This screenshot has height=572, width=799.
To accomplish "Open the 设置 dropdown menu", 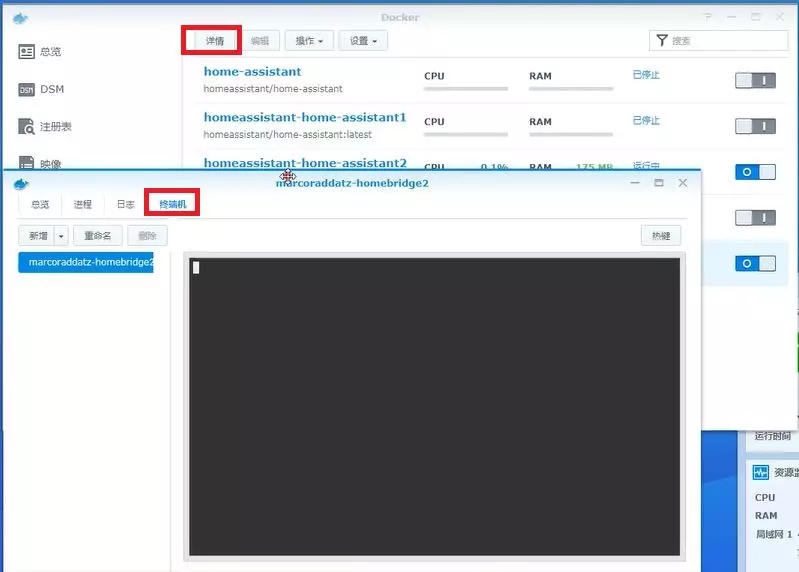I will [363, 41].
